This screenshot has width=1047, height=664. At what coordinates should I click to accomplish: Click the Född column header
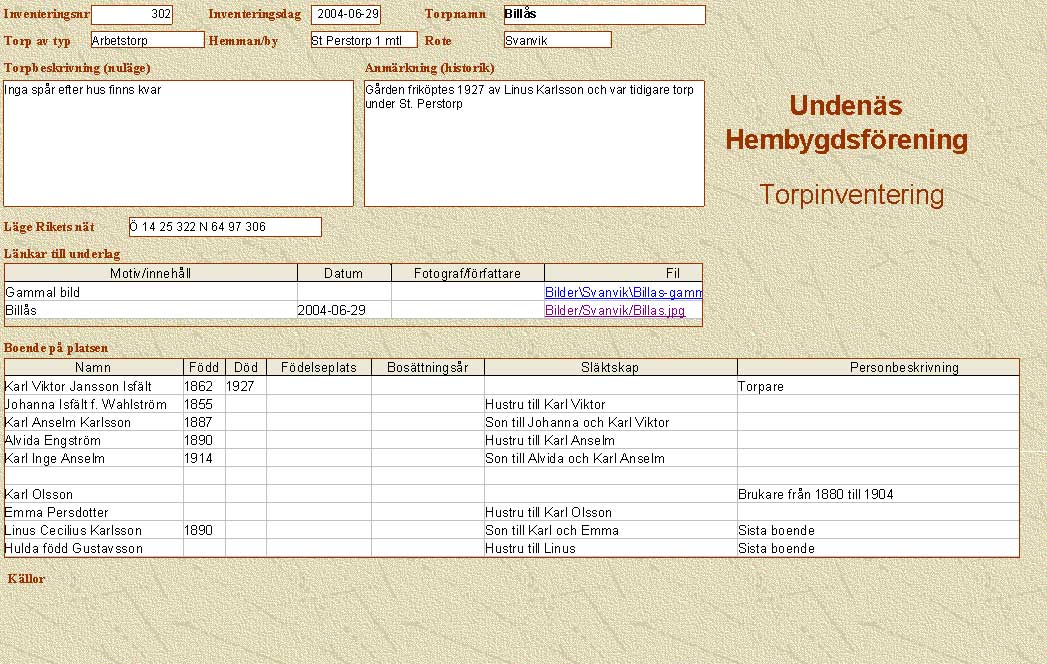(x=203, y=368)
